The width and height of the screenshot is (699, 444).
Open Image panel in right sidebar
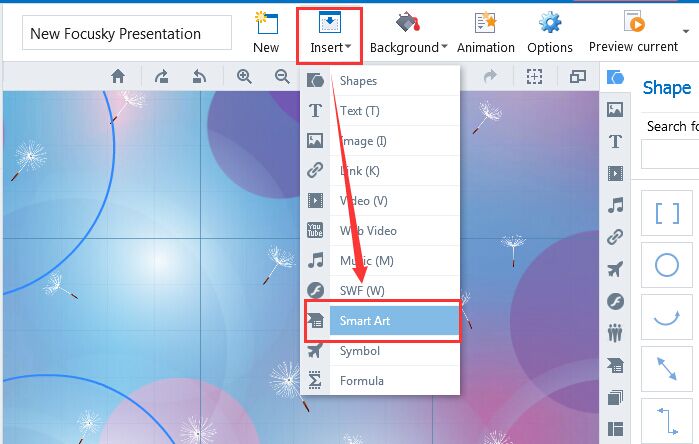click(615, 109)
